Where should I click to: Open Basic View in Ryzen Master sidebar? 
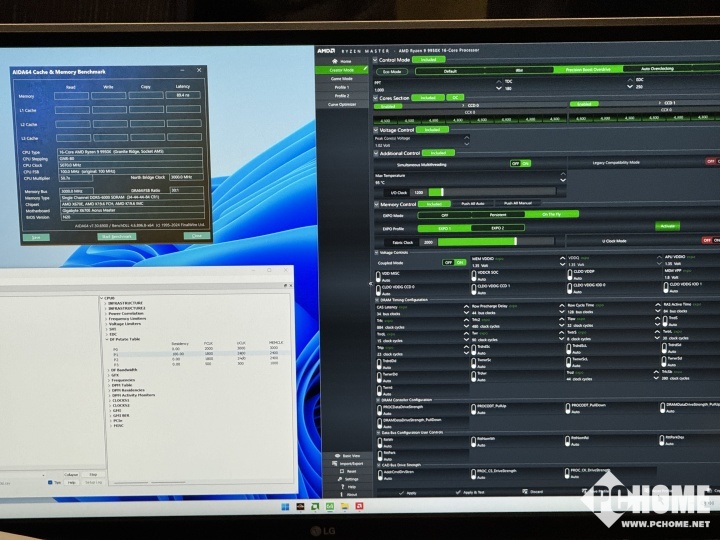click(x=347, y=456)
